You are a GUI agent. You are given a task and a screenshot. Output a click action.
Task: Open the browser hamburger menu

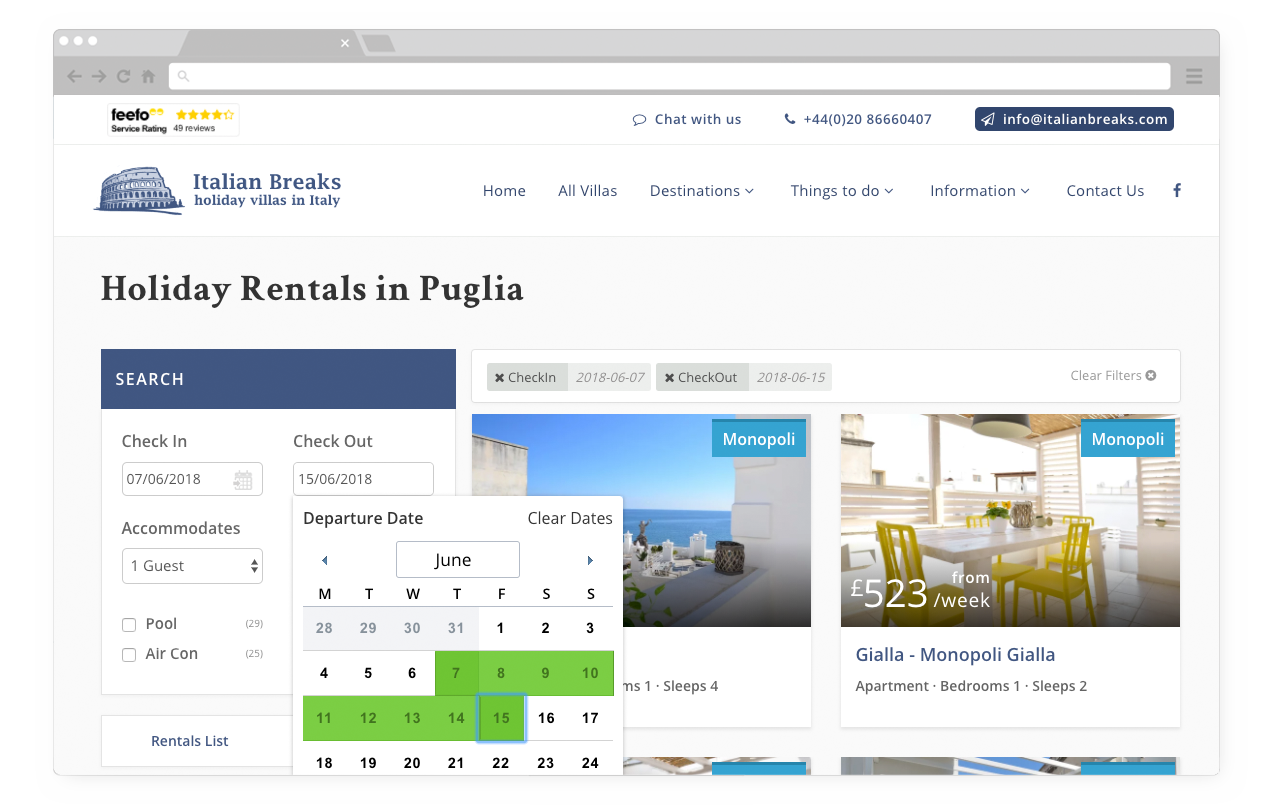1194,76
